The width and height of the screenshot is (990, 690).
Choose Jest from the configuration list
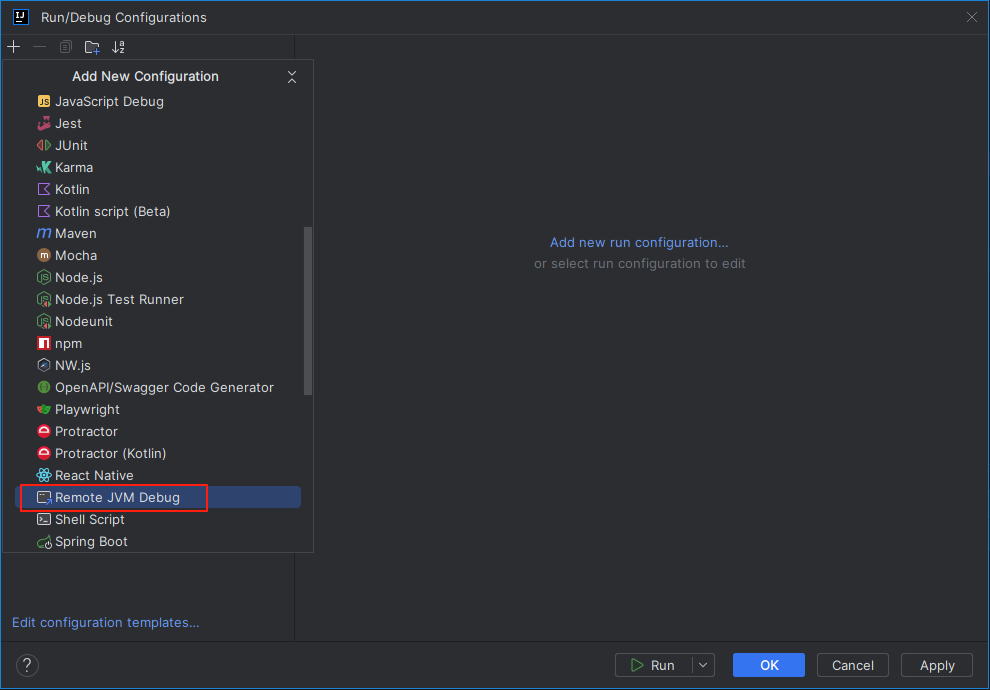point(68,124)
